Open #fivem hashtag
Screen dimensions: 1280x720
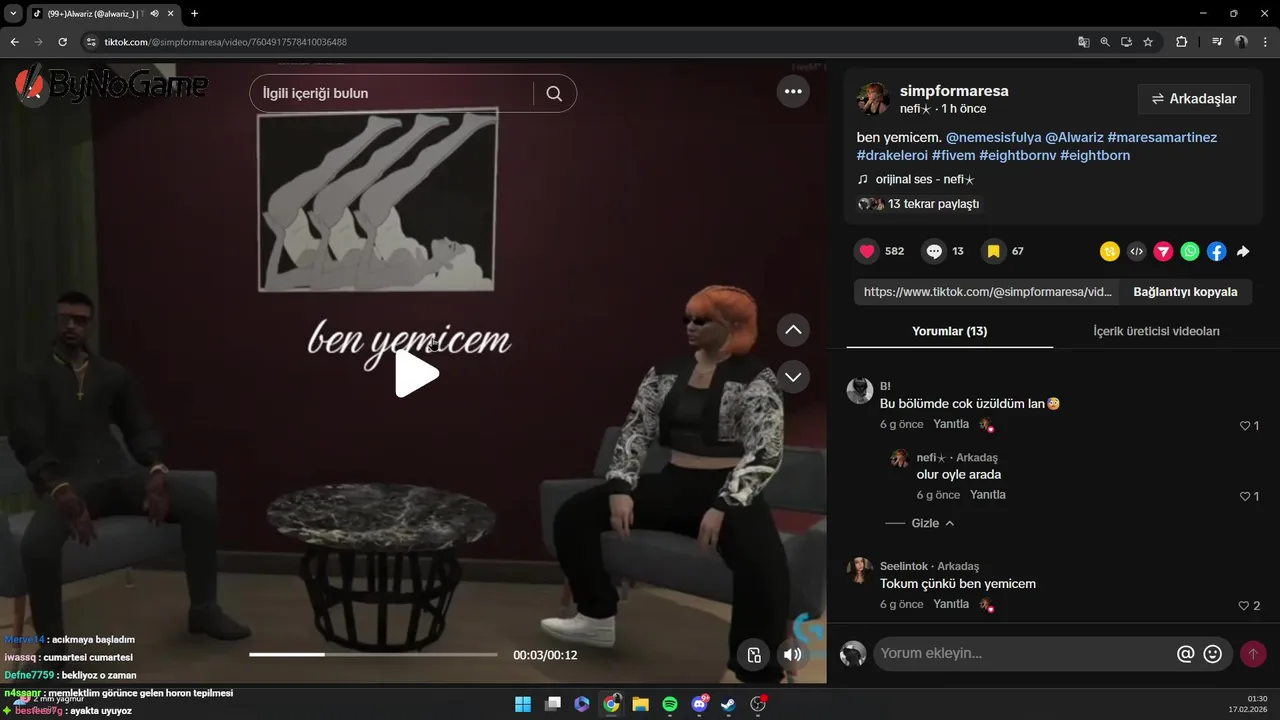point(953,155)
